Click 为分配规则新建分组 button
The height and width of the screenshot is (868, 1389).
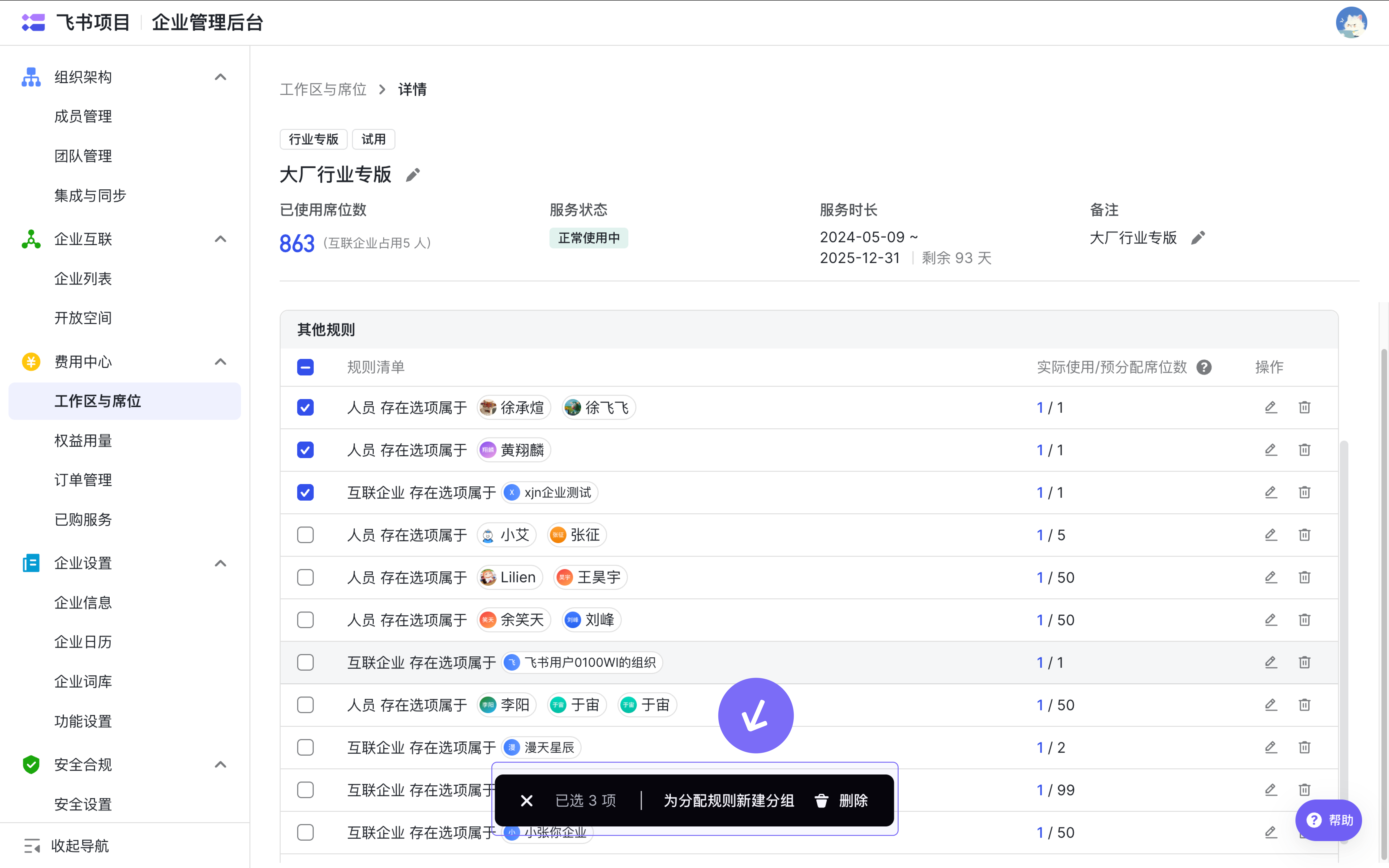tap(729, 801)
